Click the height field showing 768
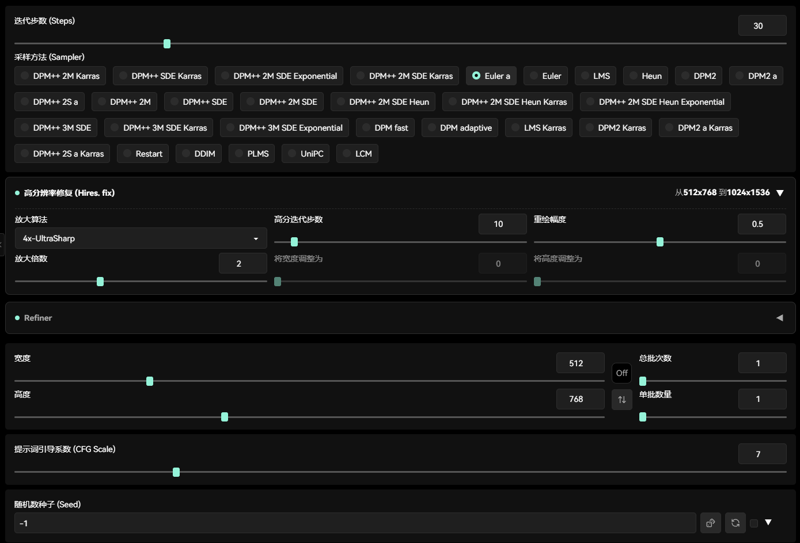800x543 pixels. pyautogui.click(x=580, y=399)
